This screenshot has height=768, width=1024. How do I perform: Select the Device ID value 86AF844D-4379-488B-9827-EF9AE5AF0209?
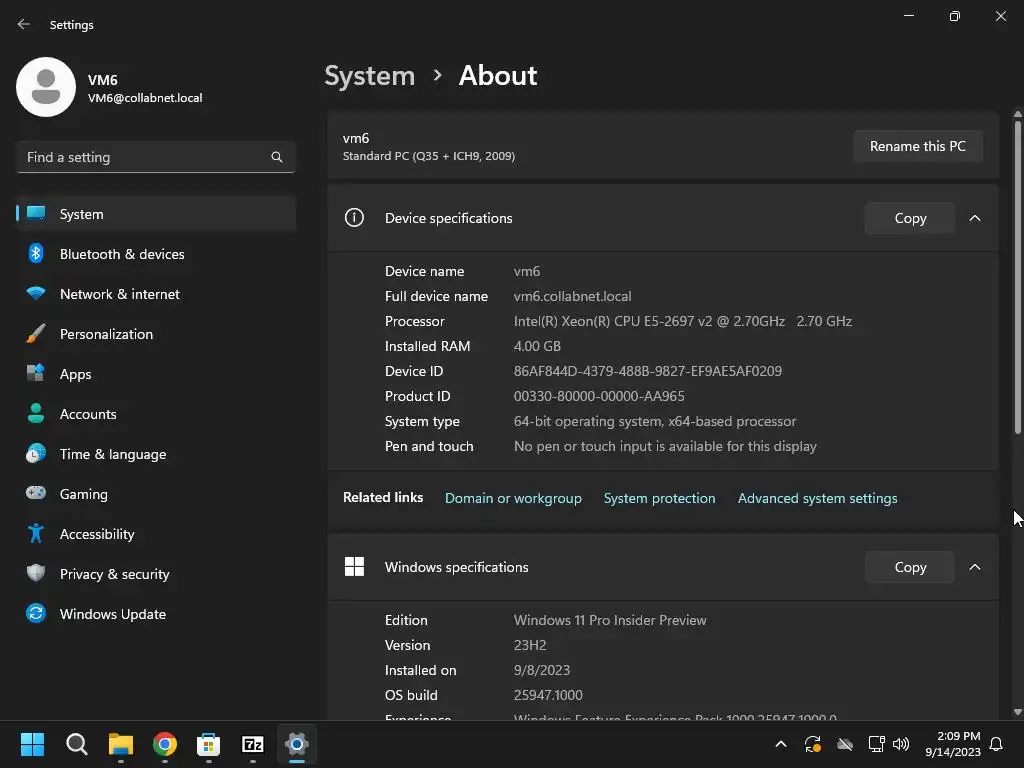(x=648, y=371)
